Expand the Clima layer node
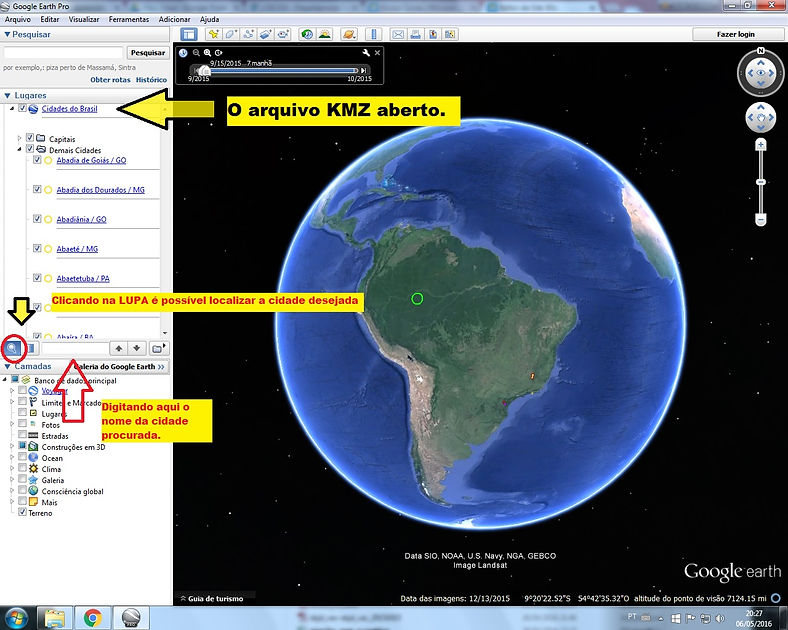This screenshot has width=788, height=630. point(12,468)
